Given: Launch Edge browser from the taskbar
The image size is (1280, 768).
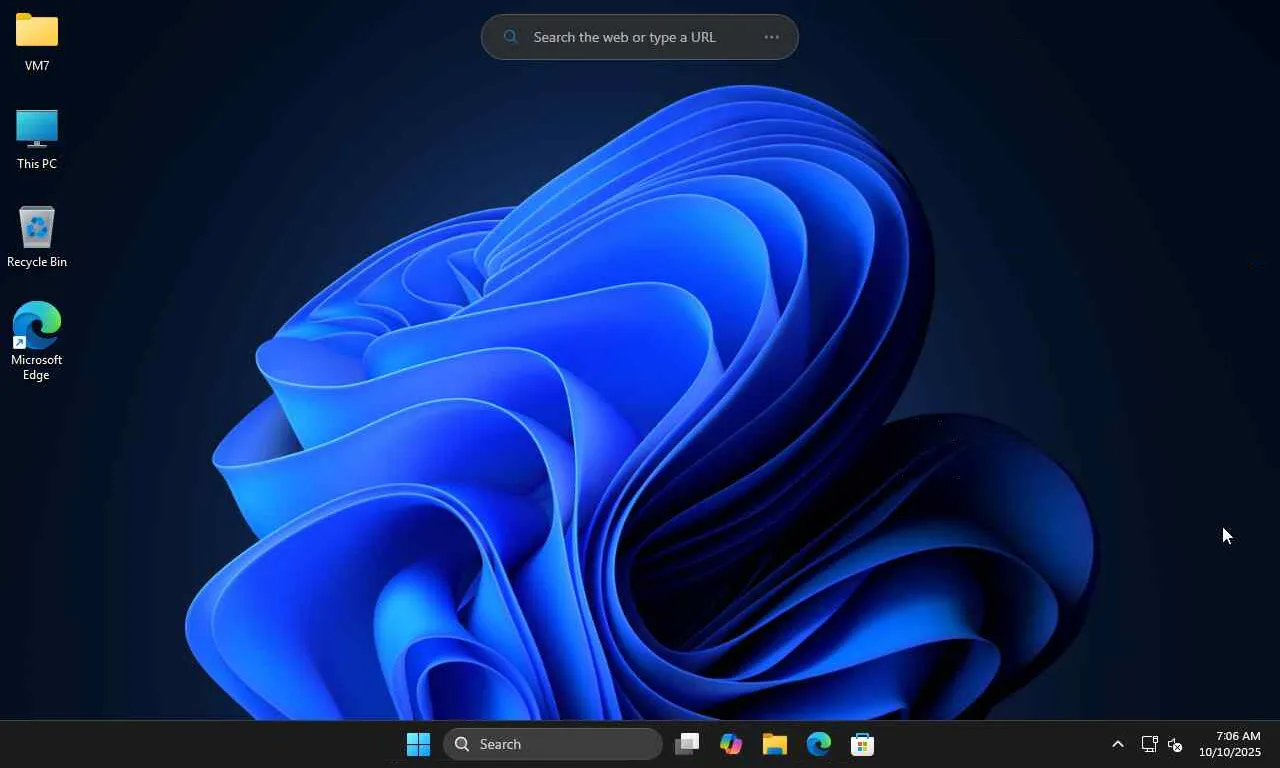Looking at the screenshot, I should (819, 744).
